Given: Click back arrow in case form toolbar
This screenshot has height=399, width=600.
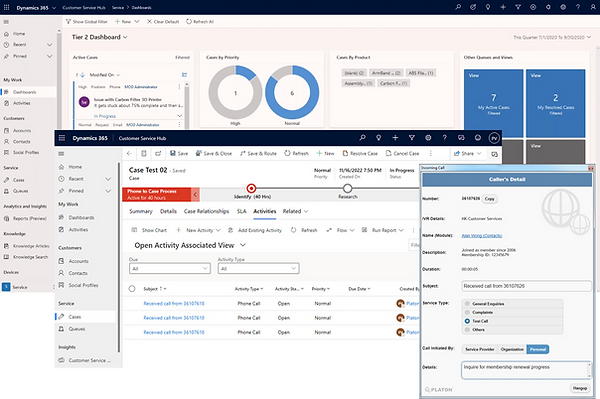Looking at the screenshot, I should click(129, 153).
